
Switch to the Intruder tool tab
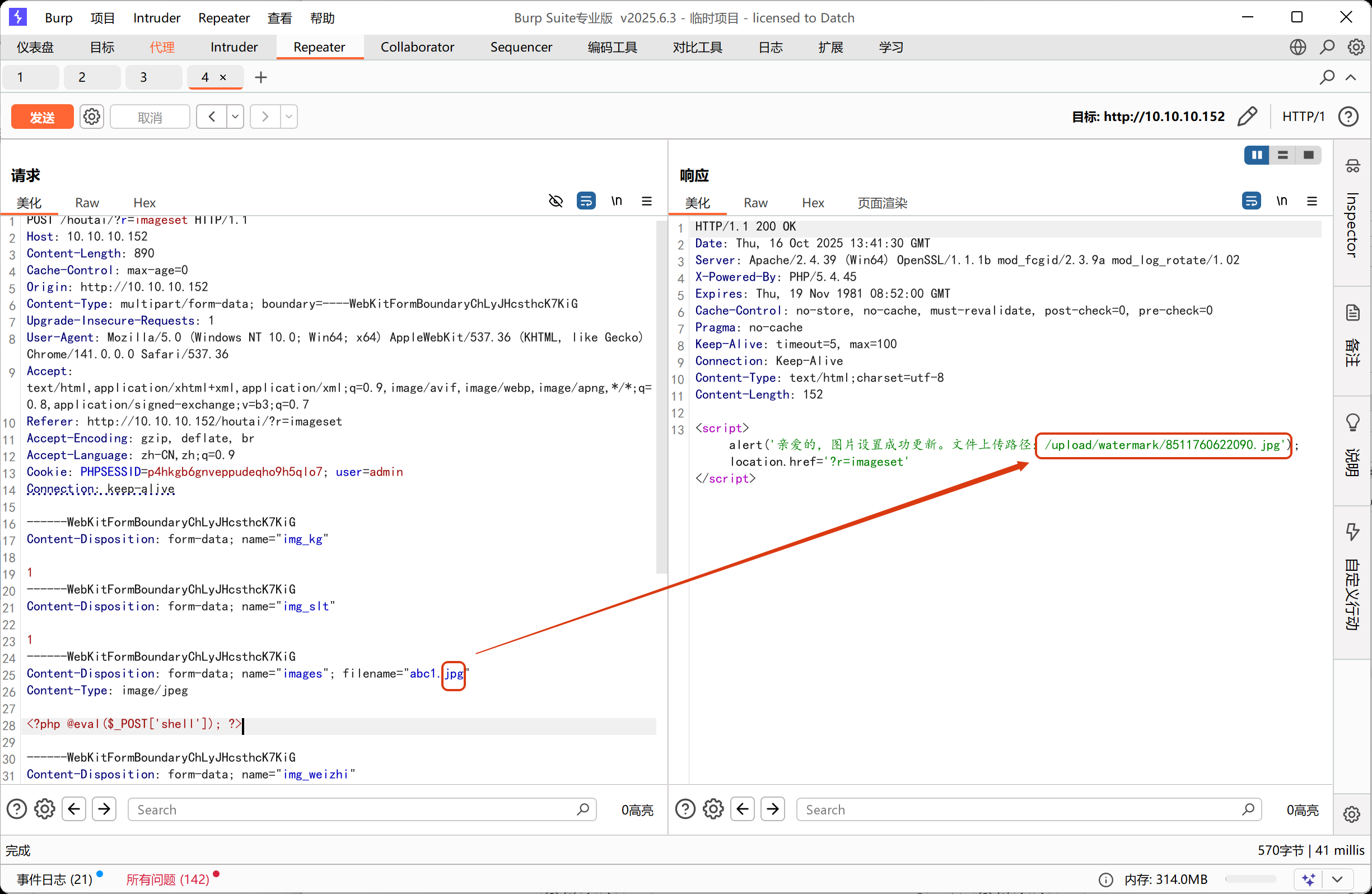(x=234, y=46)
